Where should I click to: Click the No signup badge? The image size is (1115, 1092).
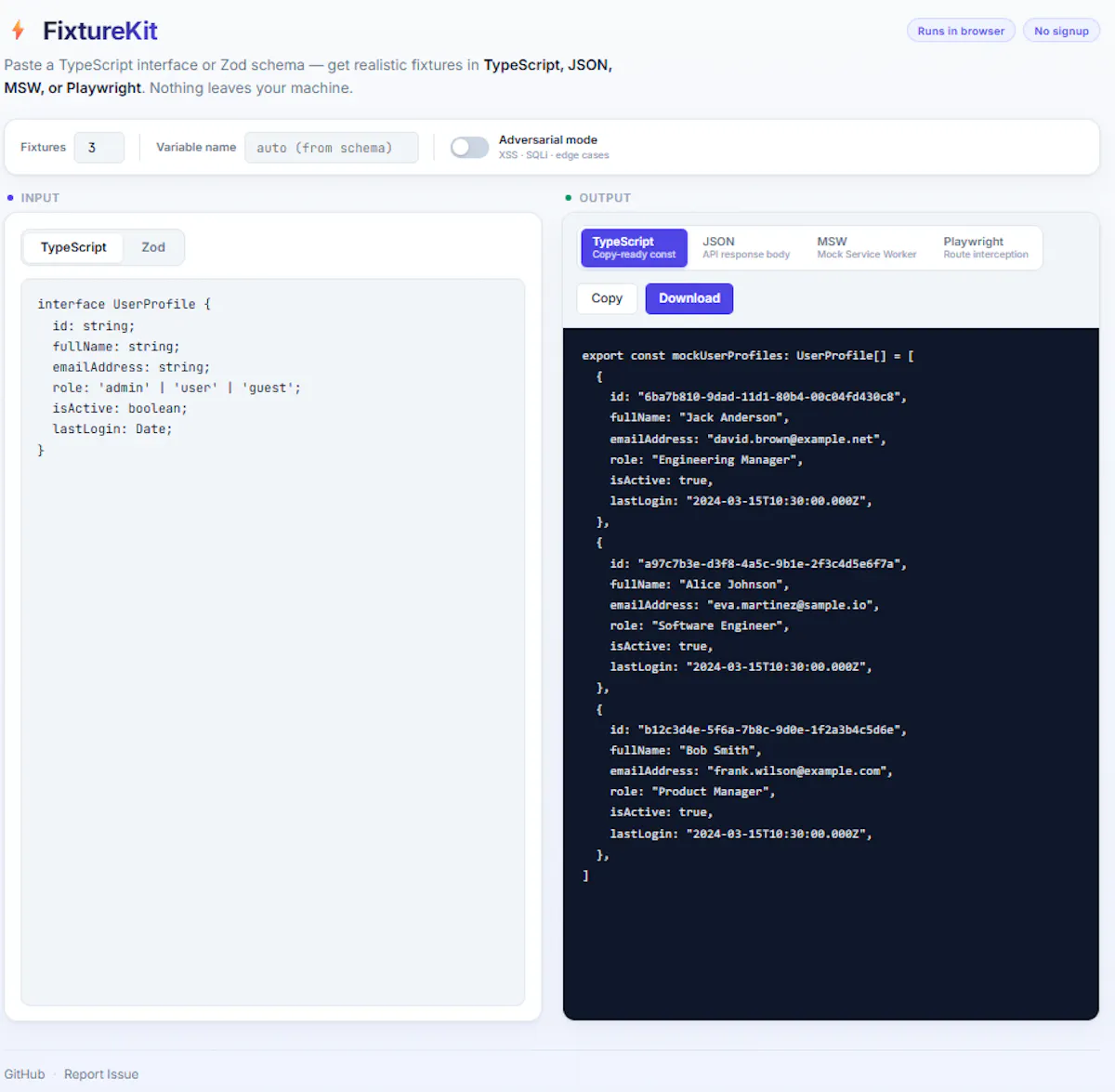tap(1061, 31)
